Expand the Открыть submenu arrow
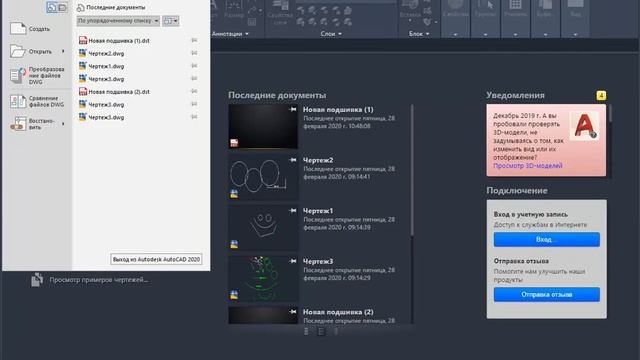640x360 pixels. [63, 51]
